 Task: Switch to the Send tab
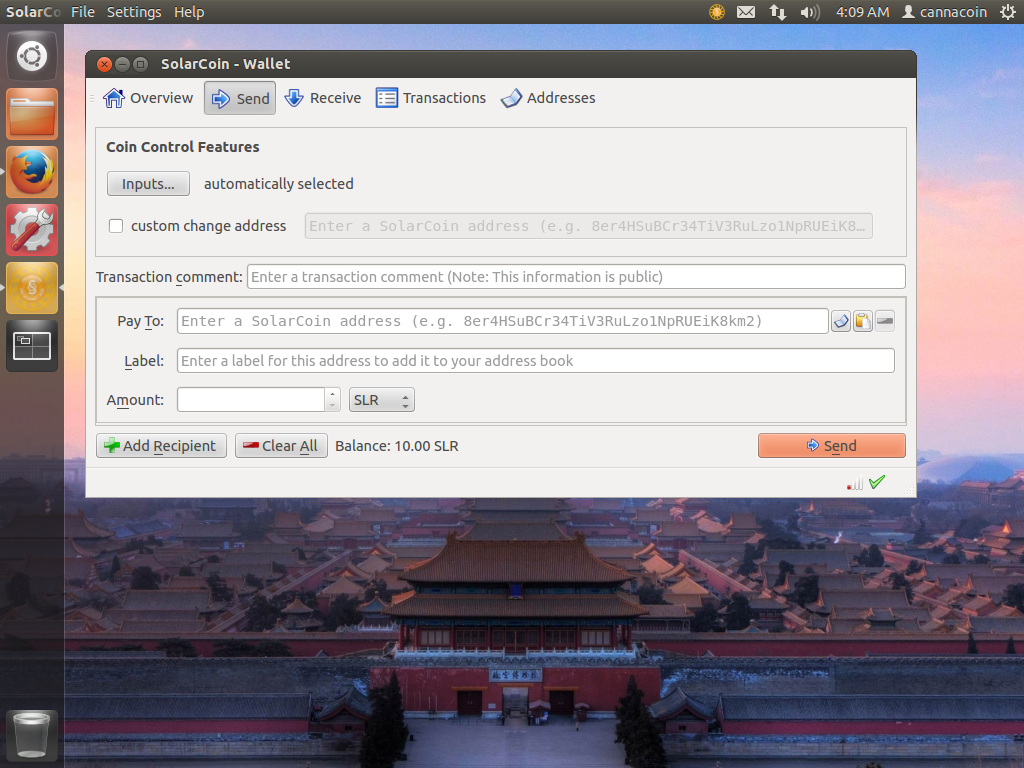point(240,98)
